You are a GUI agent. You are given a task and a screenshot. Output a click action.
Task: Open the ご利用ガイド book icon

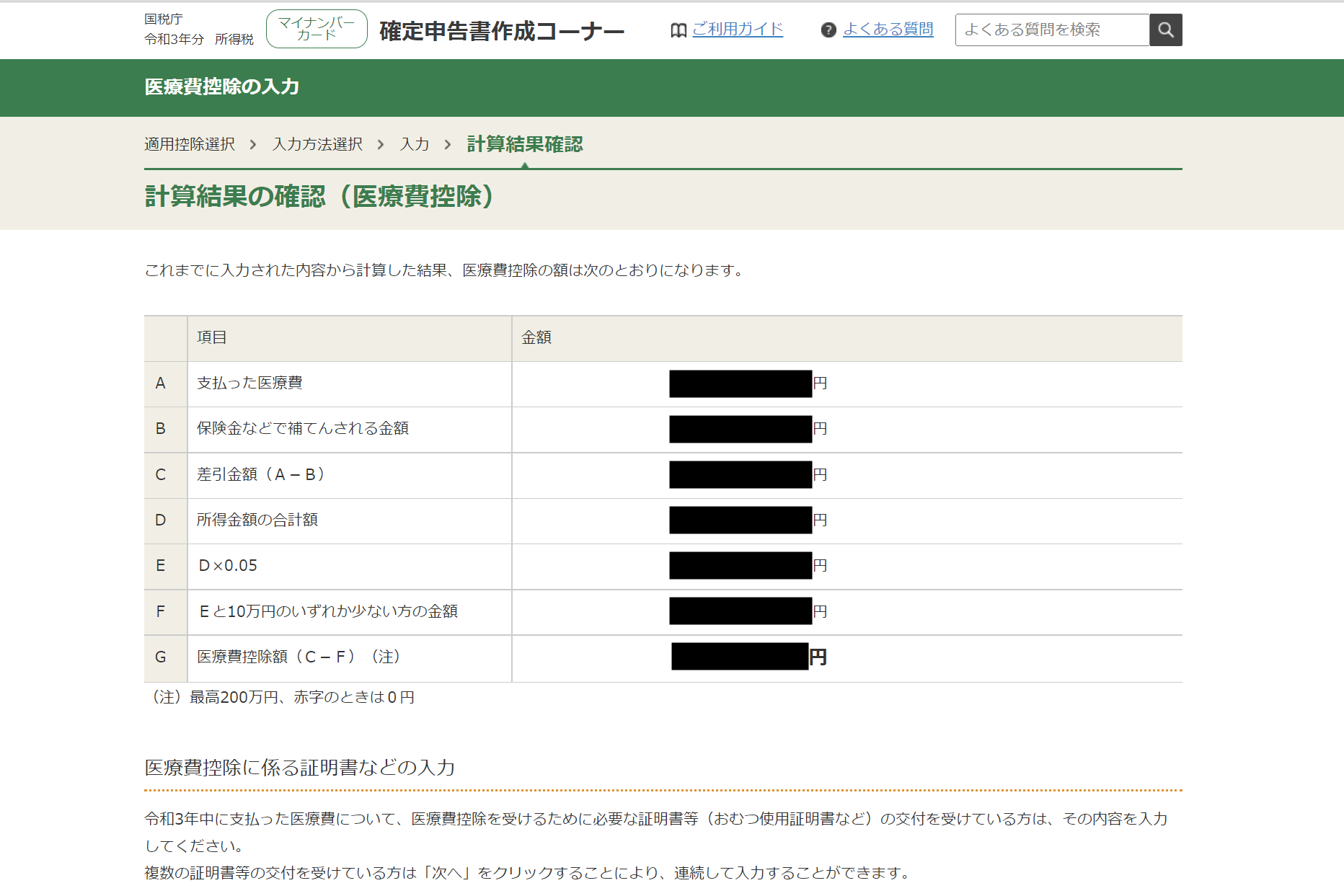(678, 30)
